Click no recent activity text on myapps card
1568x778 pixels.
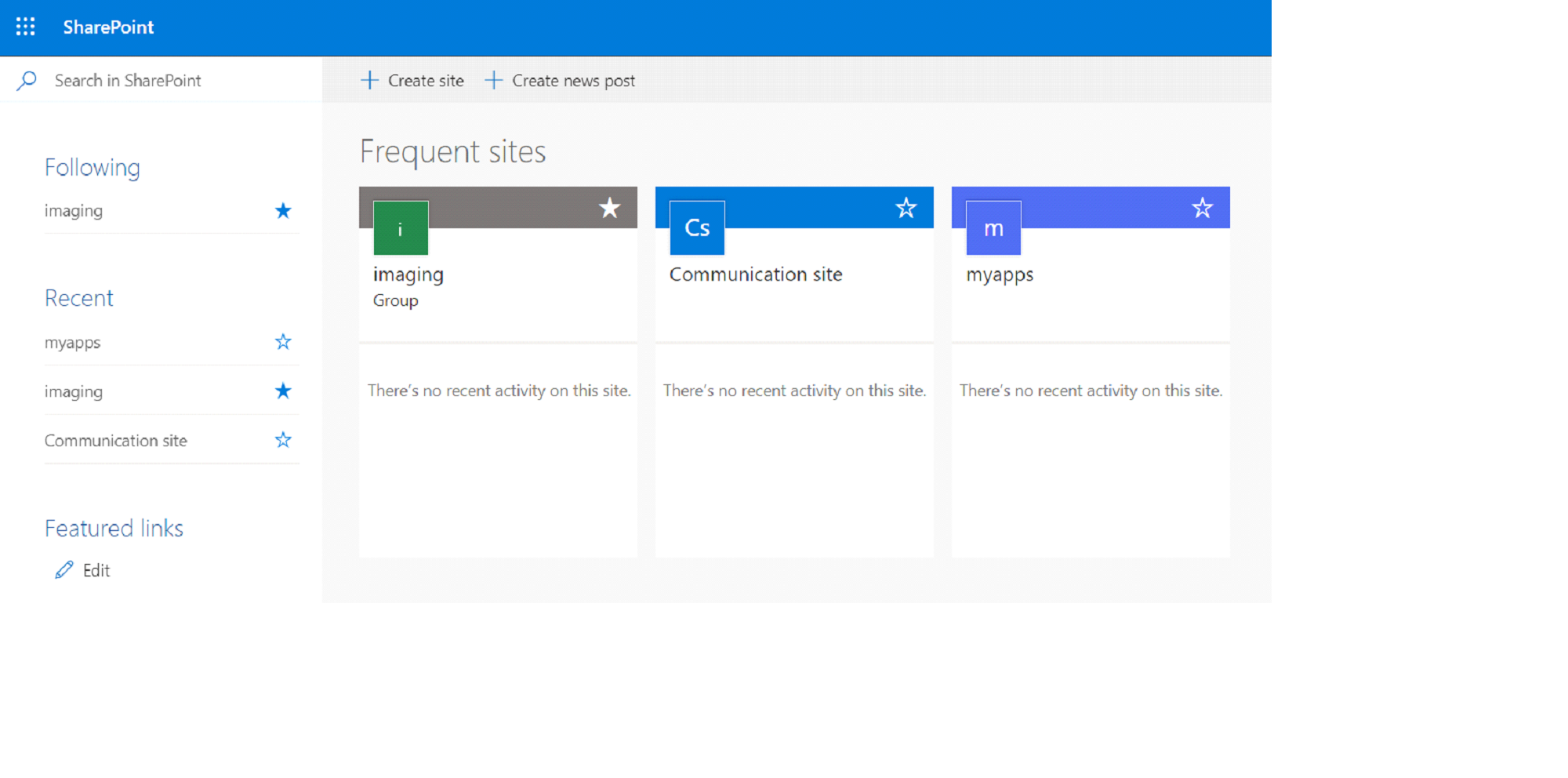pyautogui.click(x=1091, y=391)
